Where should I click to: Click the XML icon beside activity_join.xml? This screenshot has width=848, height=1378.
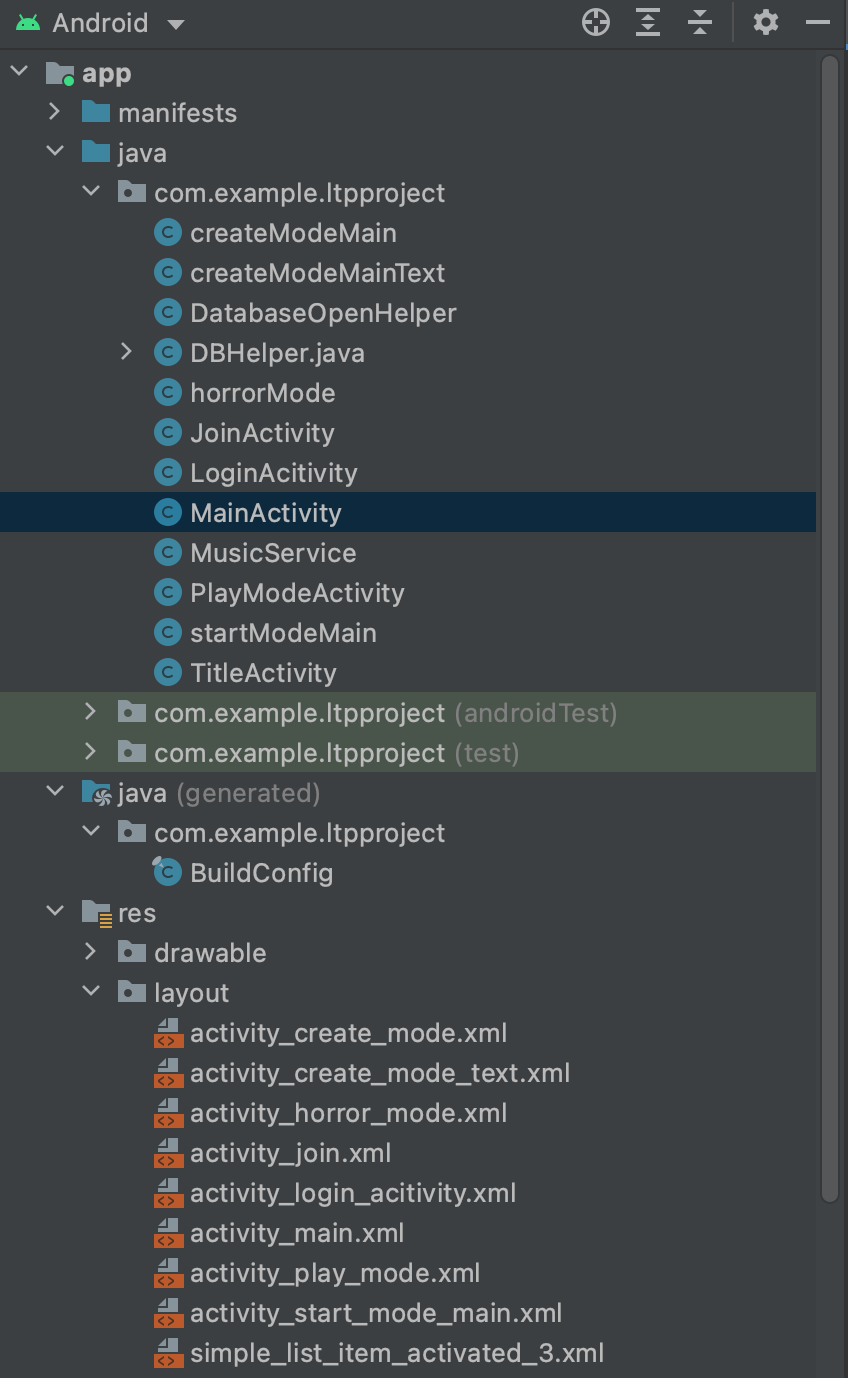coord(168,1152)
